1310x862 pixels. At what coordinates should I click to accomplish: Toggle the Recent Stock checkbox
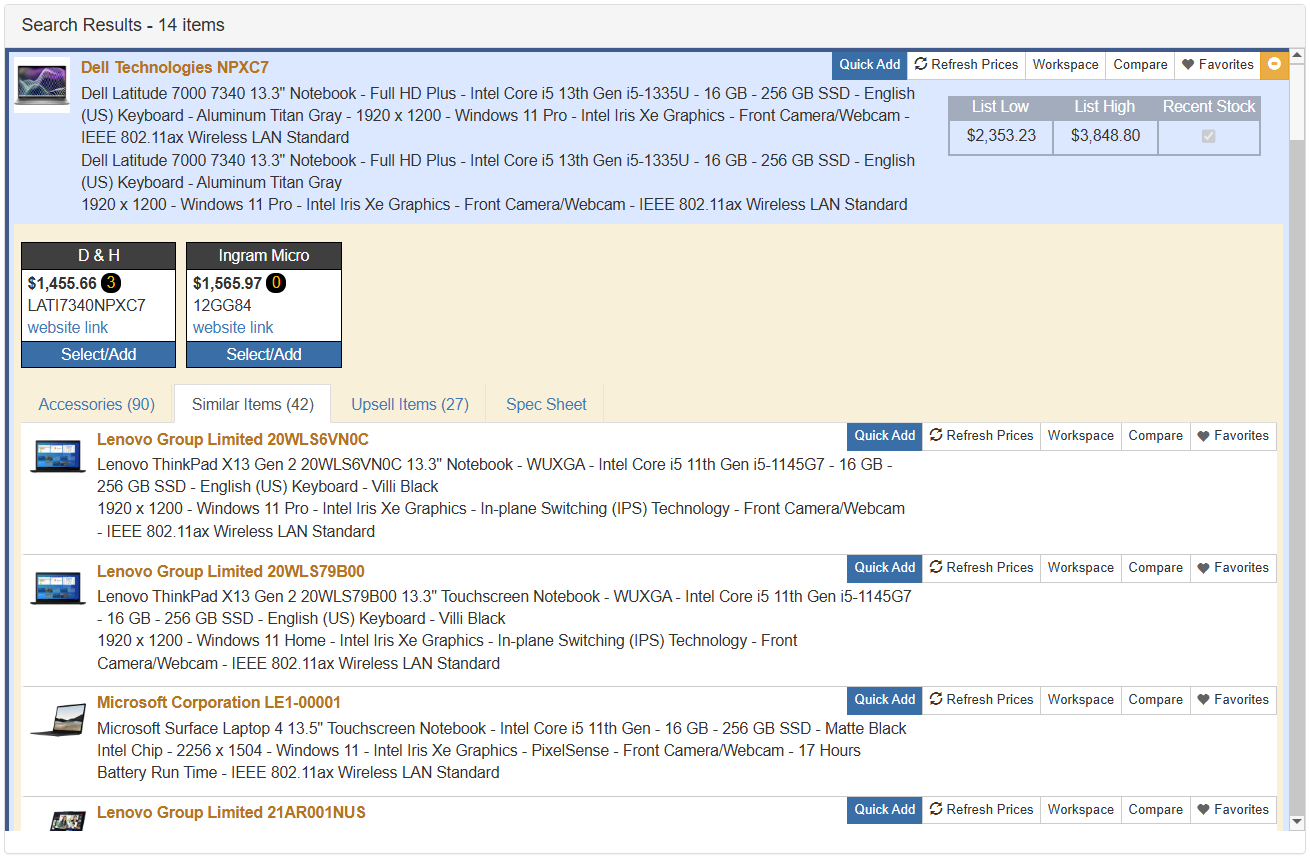[x=1208, y=136]
